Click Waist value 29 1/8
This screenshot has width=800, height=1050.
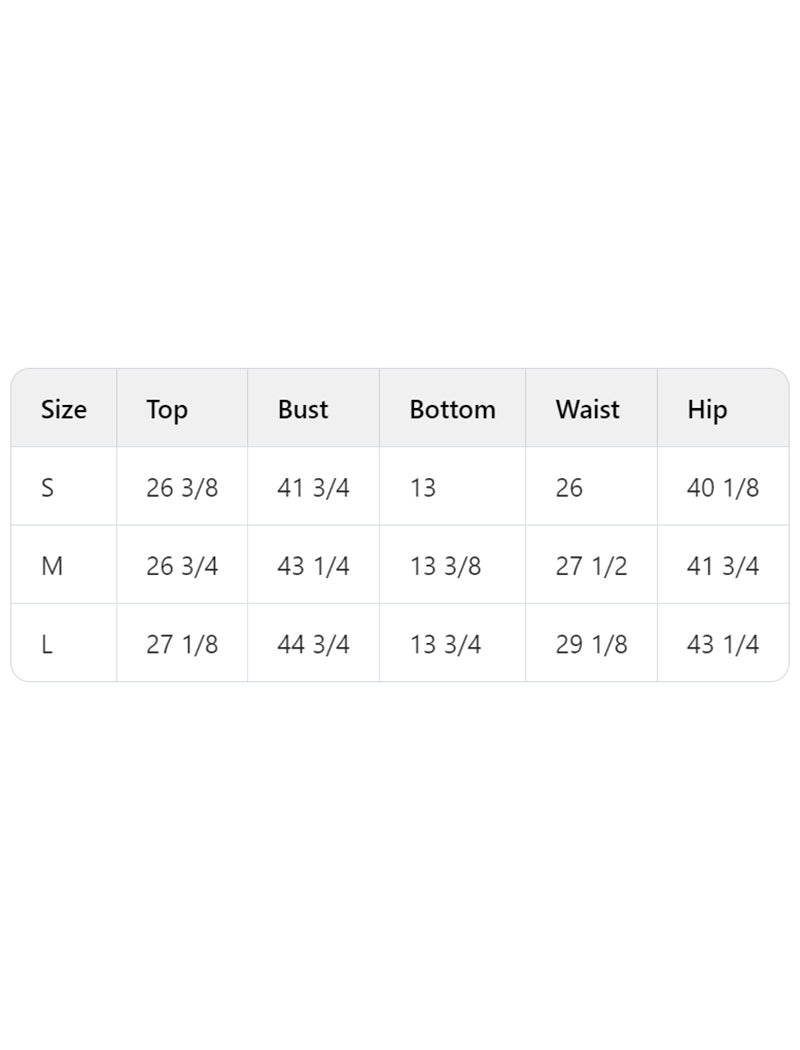591,644
